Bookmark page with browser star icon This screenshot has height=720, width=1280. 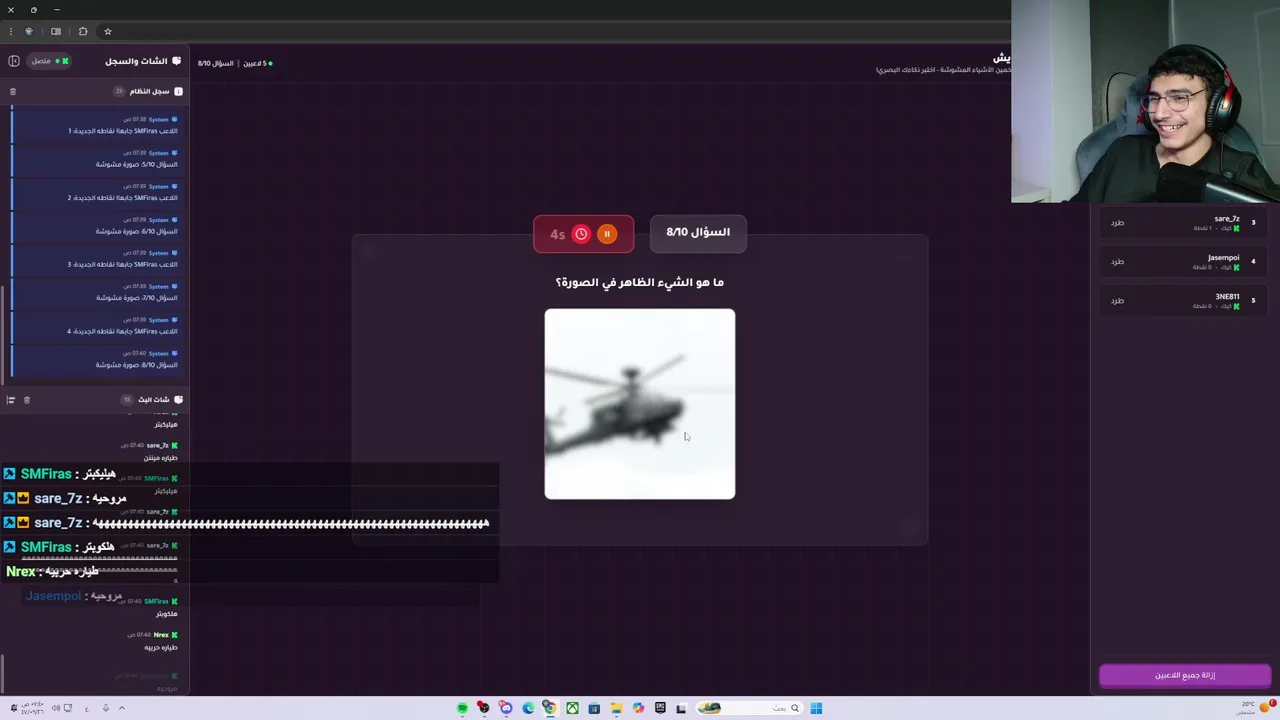pyautogui.click(x=108, y=31)
